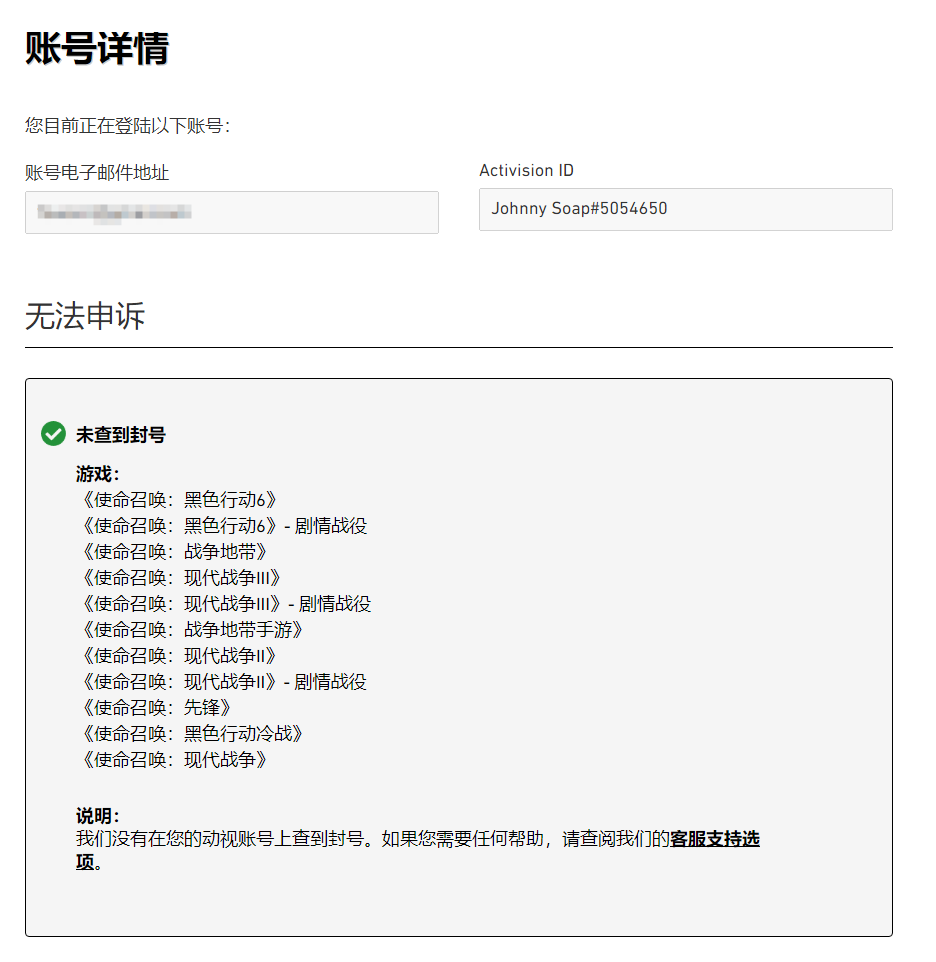The width and height of the screenshot is (936, 962).
Task: Click the 您目前正在登陆以下账号 text
Action: (128, 126)
